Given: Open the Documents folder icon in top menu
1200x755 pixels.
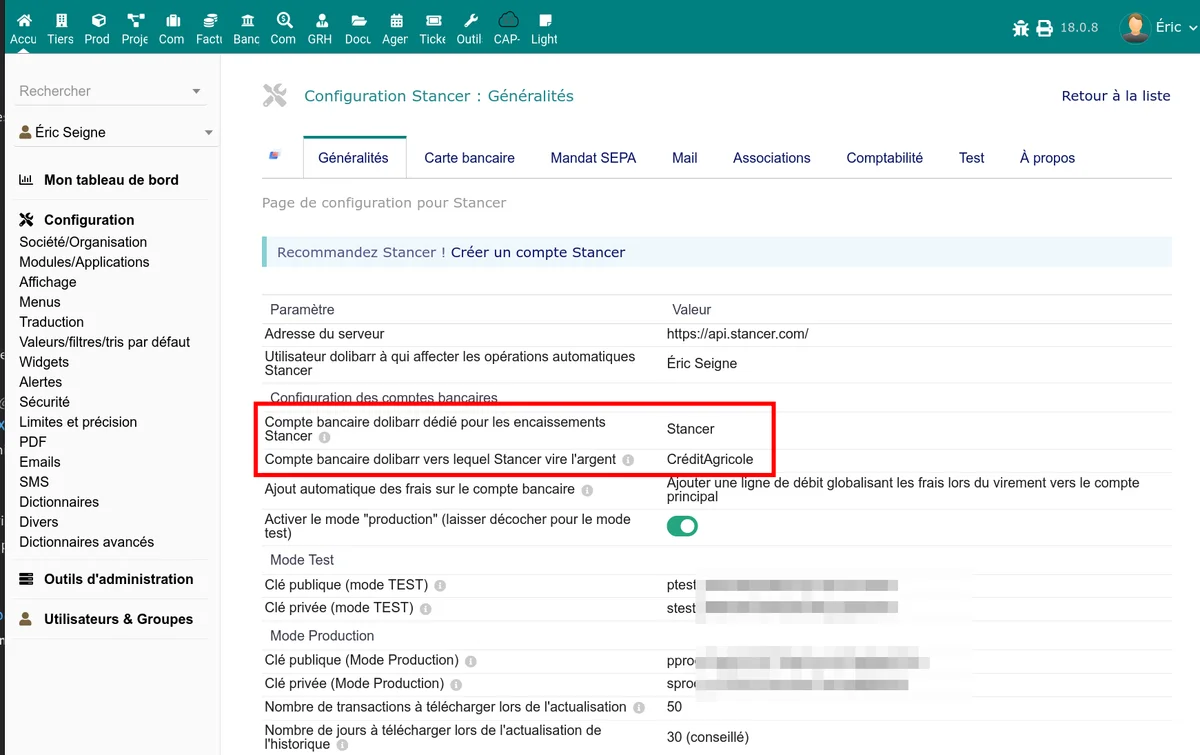Looking at the screenshot, I should (x=359, y=20).
